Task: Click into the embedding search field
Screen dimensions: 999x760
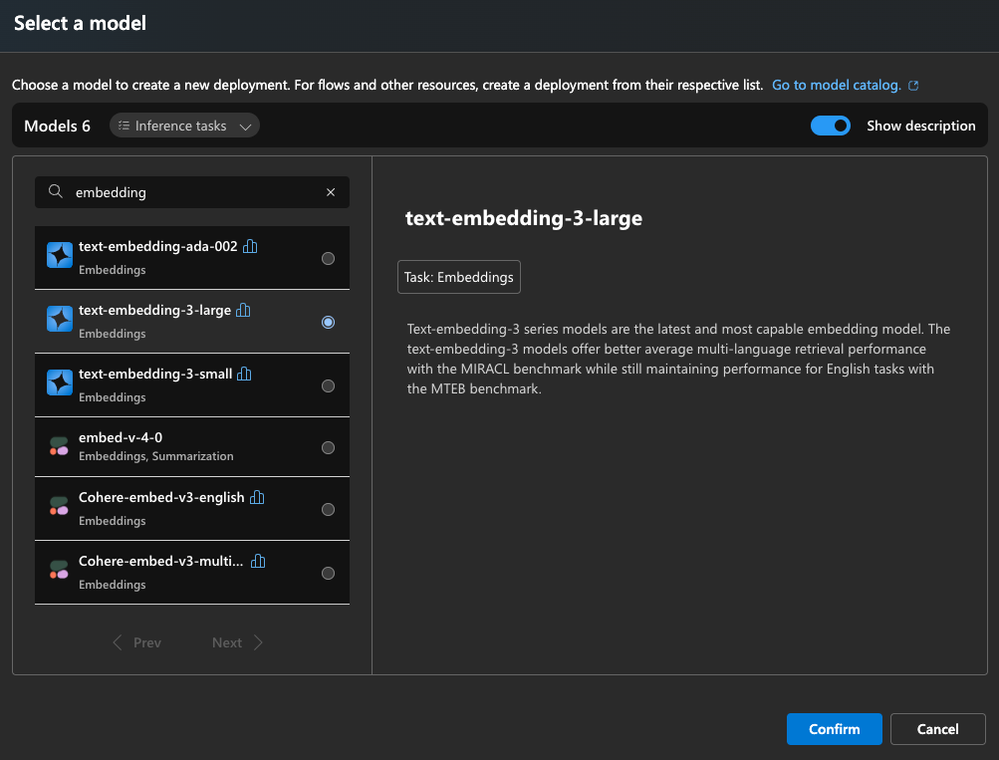Action: point(195,192)
